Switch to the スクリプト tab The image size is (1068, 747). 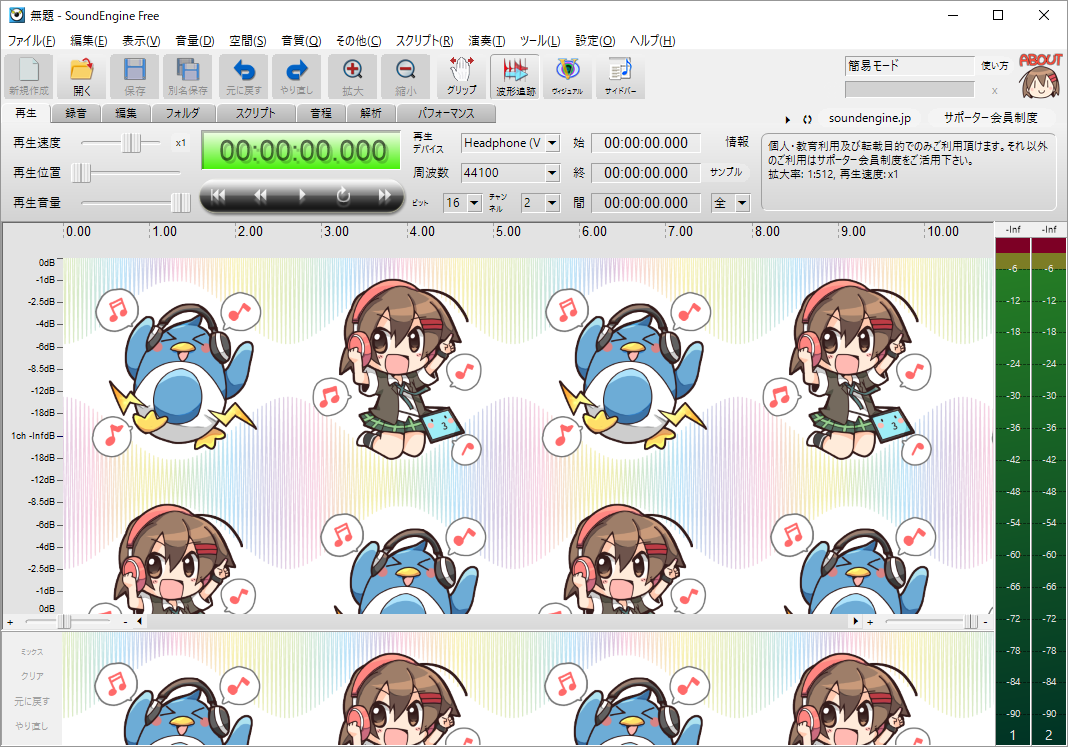[x=256, y=113]
